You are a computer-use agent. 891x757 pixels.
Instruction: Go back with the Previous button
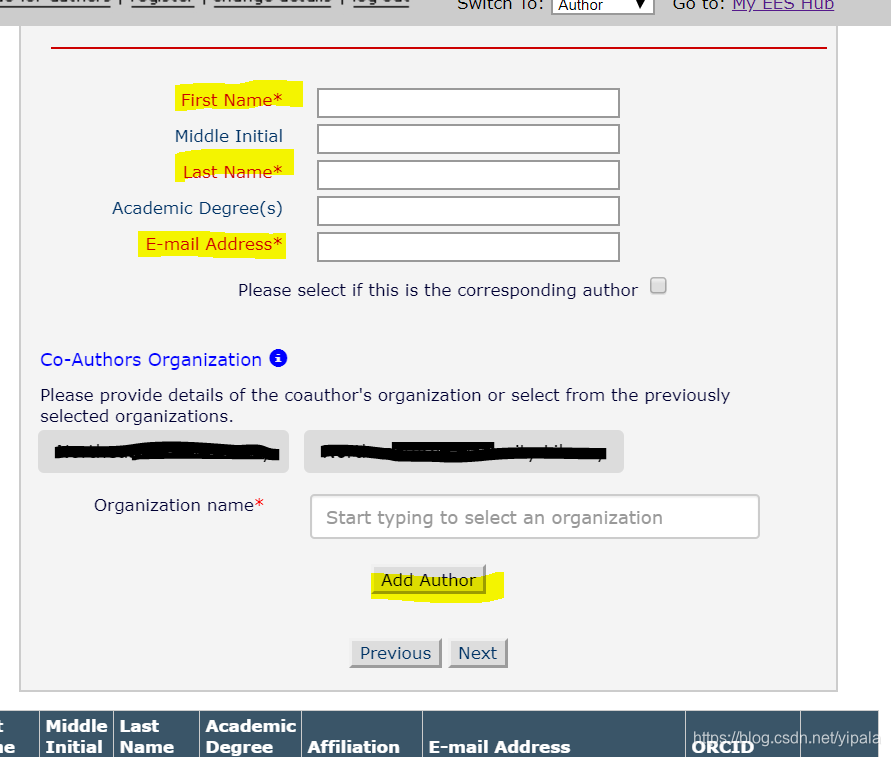click(x=395, y=653)
